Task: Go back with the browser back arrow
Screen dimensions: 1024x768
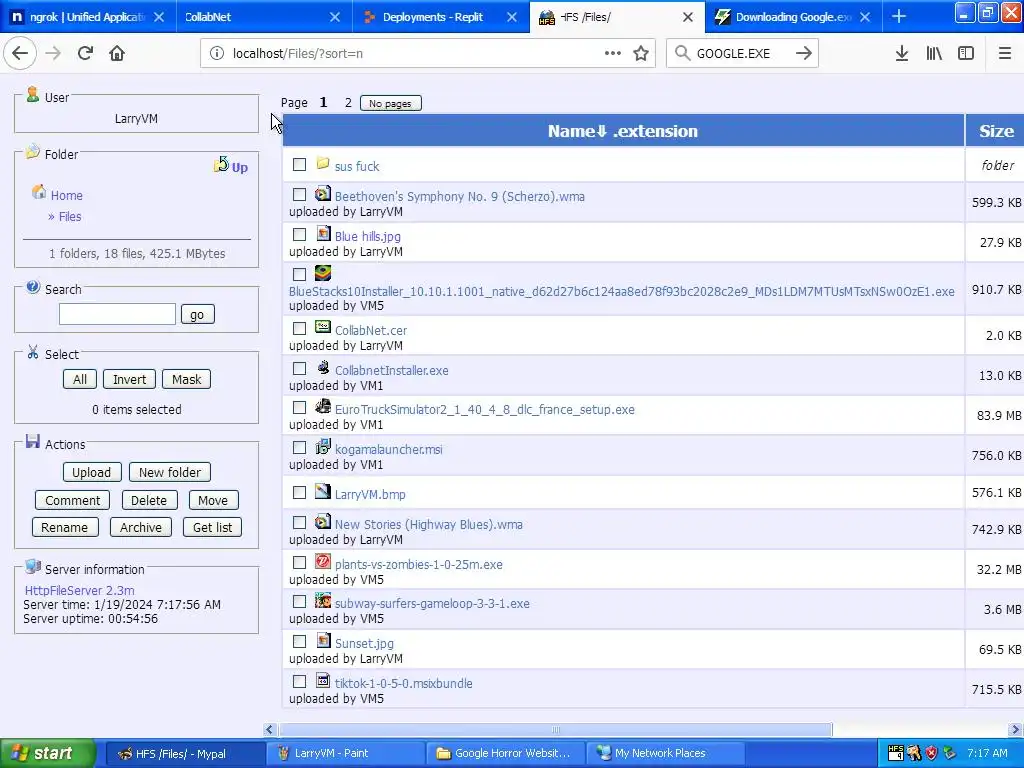Action: point(20,53)
